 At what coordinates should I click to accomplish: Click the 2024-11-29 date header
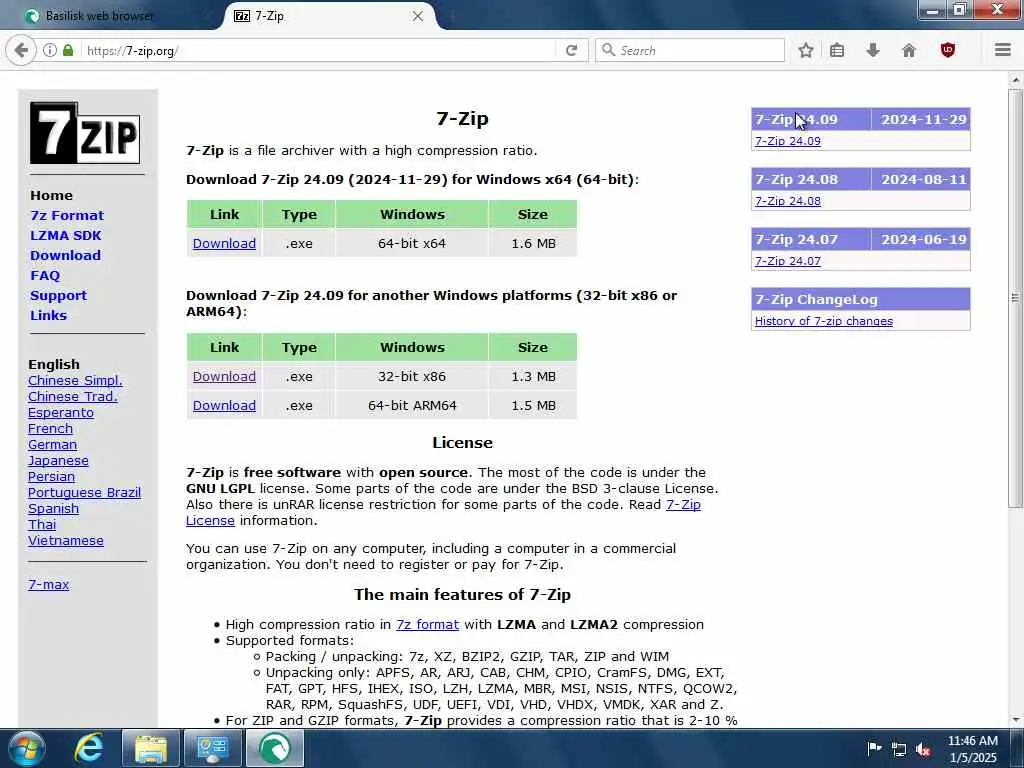(922, 120)
